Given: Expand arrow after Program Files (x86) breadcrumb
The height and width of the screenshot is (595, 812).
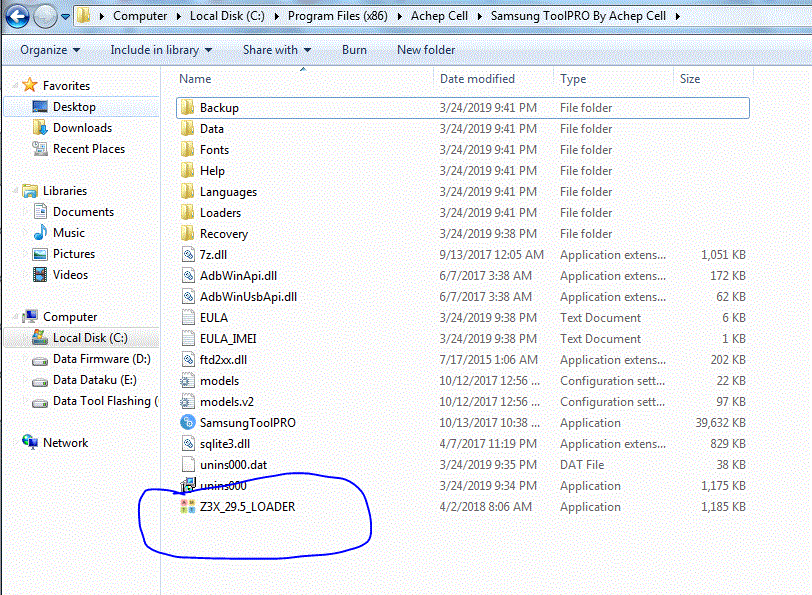Looking at the screenshot, I should coord(399,17).
